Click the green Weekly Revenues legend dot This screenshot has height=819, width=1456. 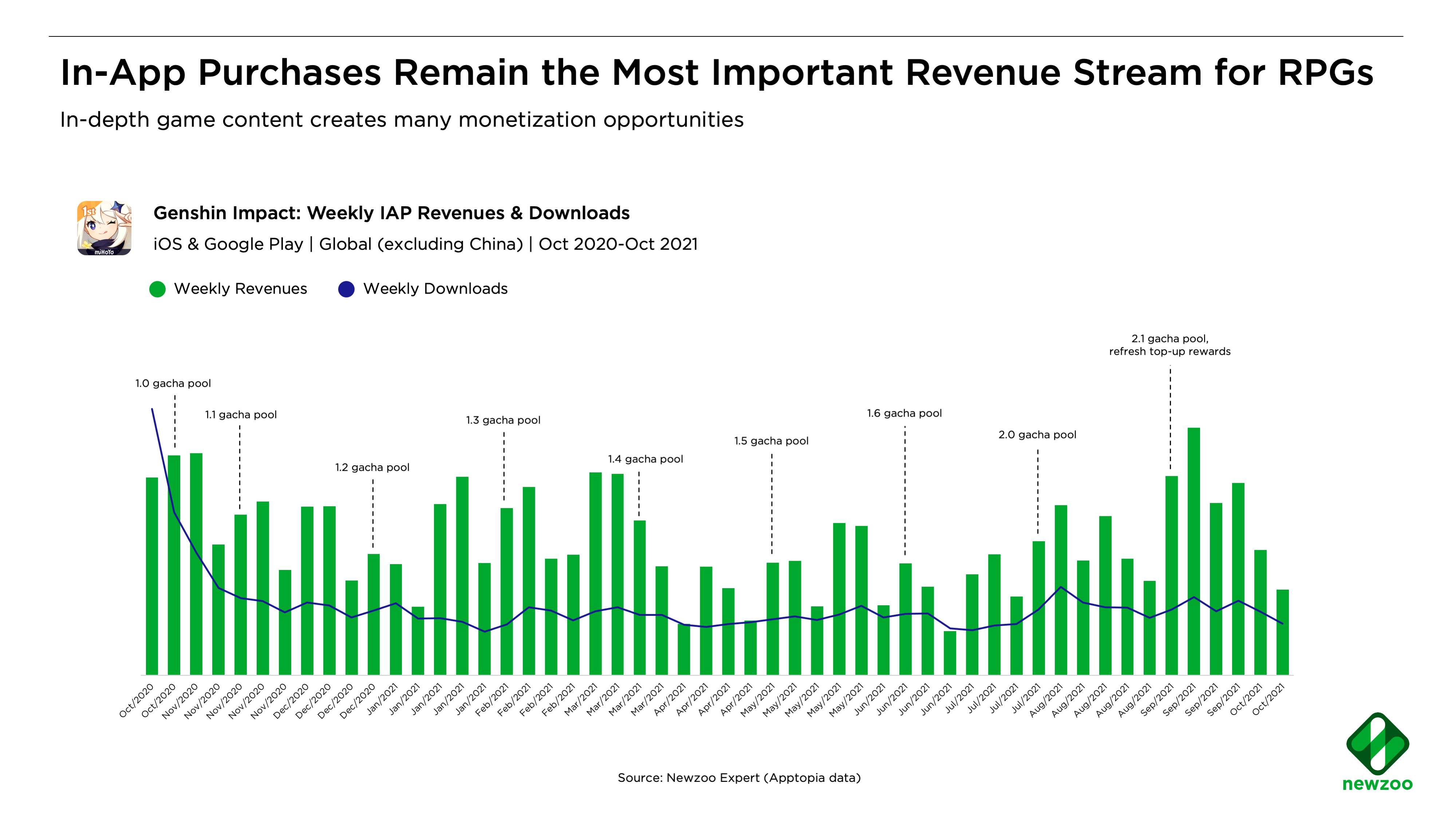tap(157, 289)
